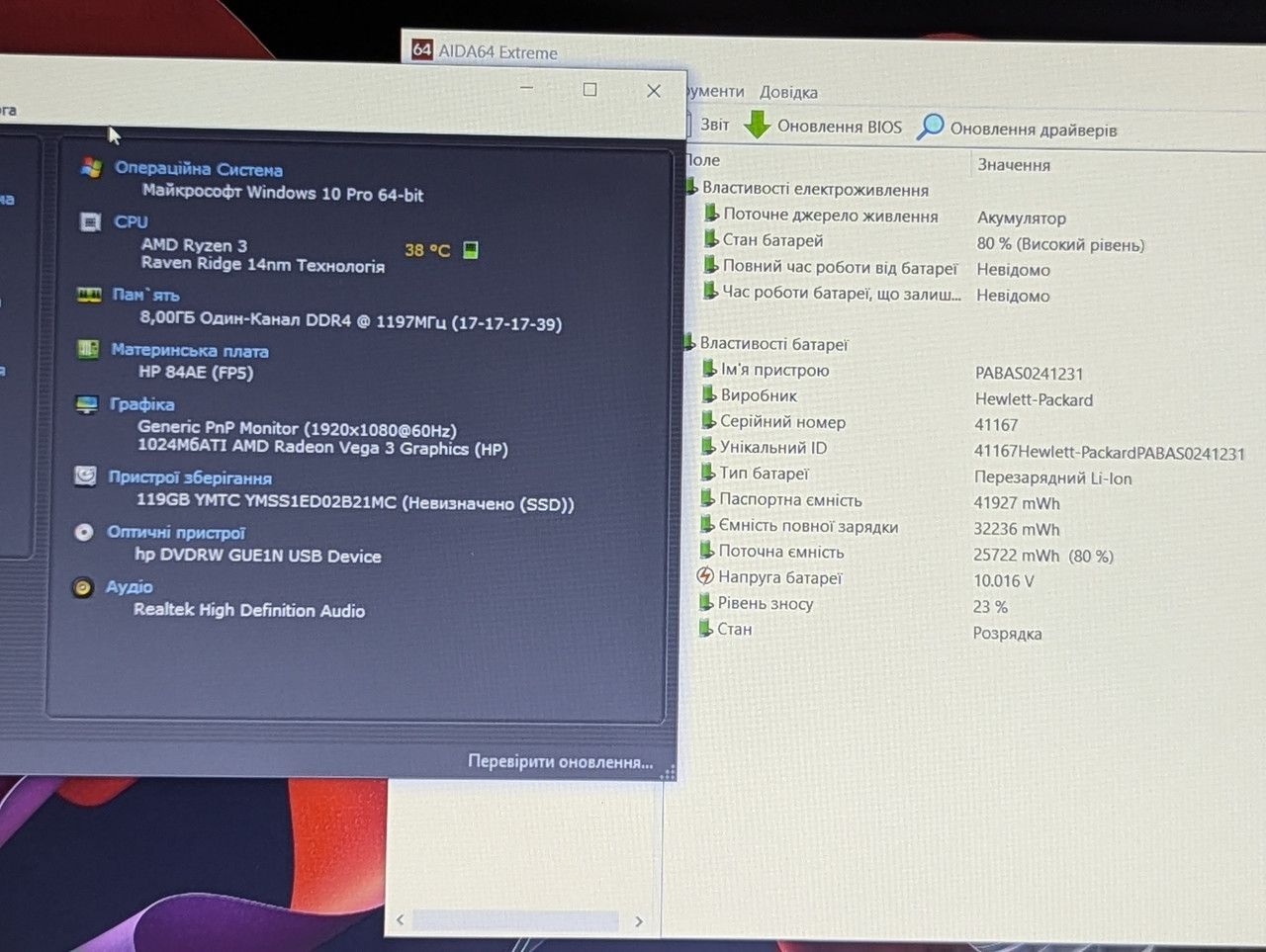Click the battery icon next to Поточне джерело живлення
The height and width of the screenshot is (952, 1266).
pos(711,213)
